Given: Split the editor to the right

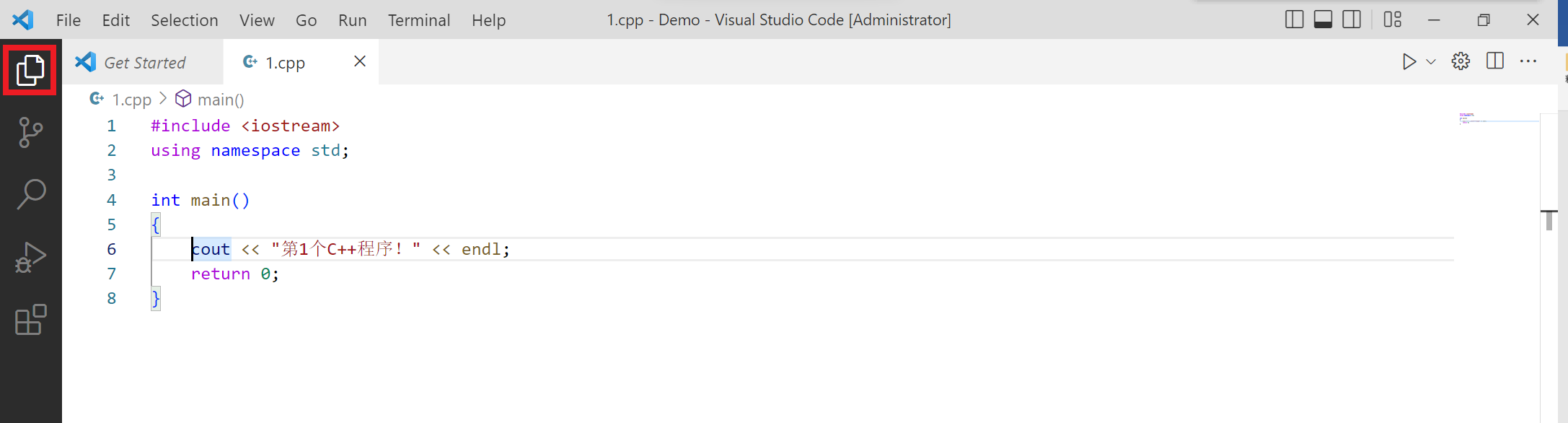Looking at the screenshot, I should coord(1495,62).
